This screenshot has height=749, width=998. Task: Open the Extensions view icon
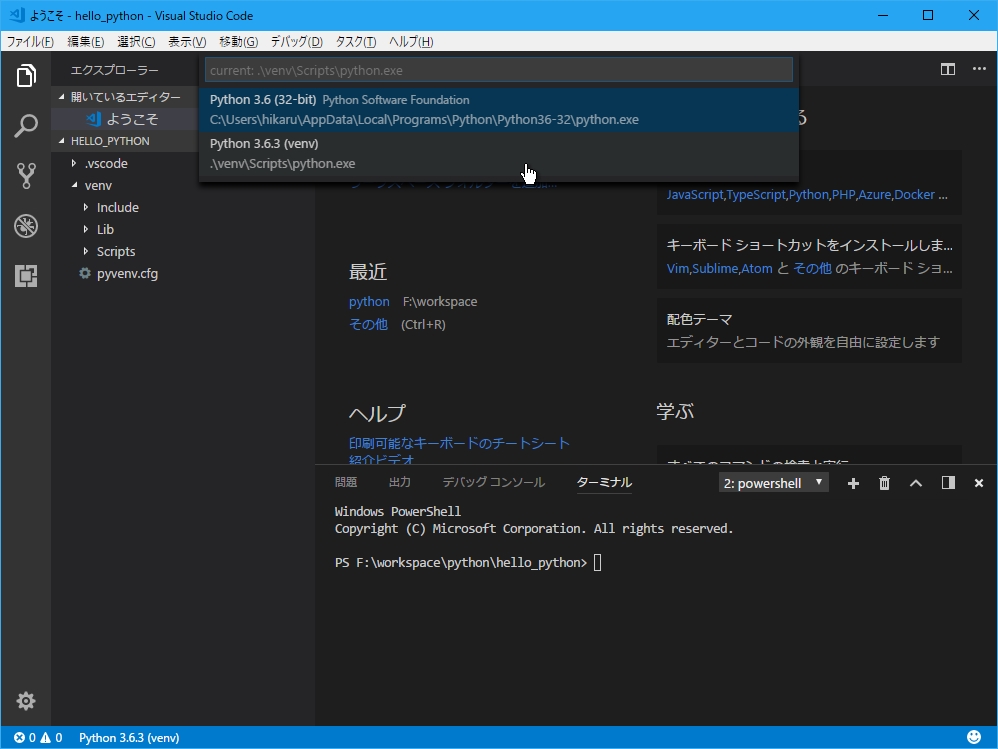26,276
